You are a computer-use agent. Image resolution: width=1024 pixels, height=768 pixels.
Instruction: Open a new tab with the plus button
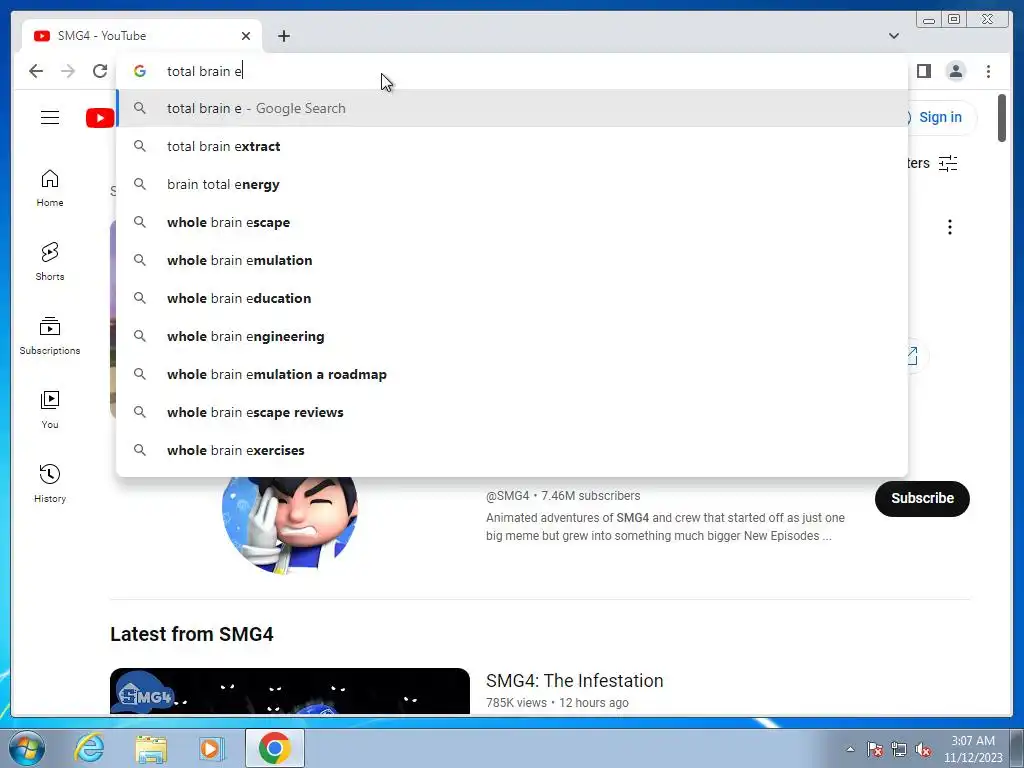283,36
